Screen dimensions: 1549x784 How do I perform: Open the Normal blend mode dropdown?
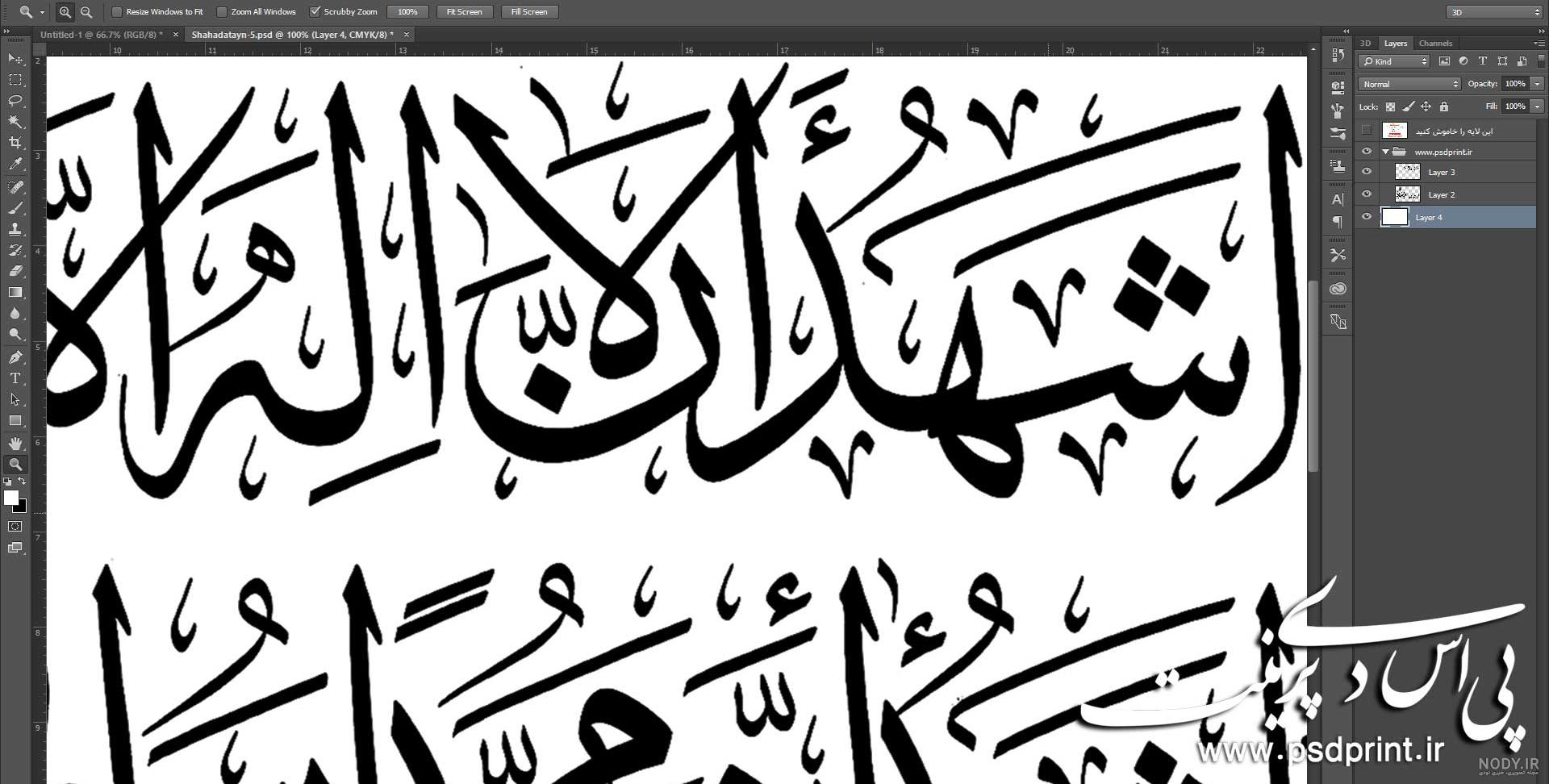click(1409, 84)
